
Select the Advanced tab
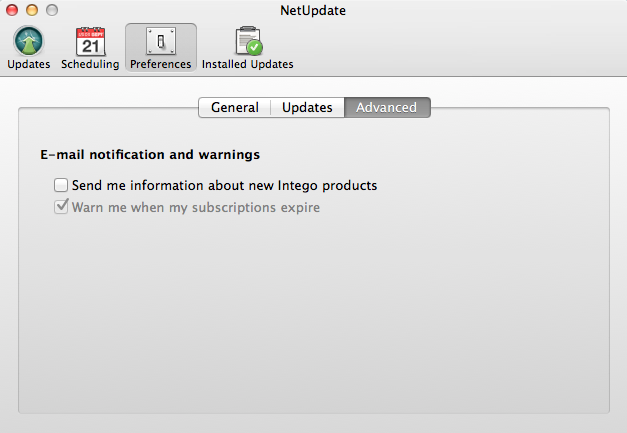[x=387, y=108]
